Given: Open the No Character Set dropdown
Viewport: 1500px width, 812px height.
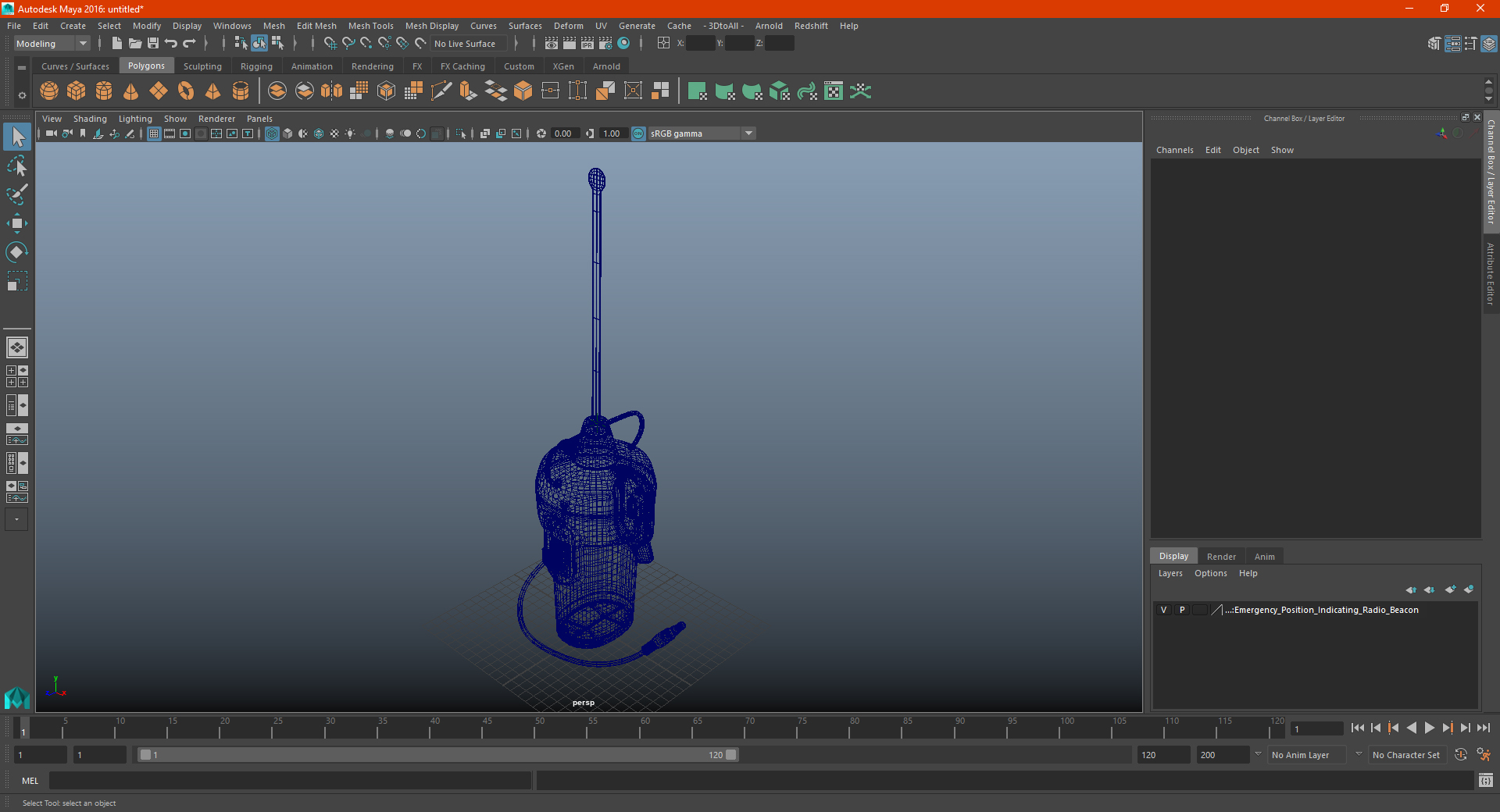Looking at the screenshot, I should [1406, 755].
